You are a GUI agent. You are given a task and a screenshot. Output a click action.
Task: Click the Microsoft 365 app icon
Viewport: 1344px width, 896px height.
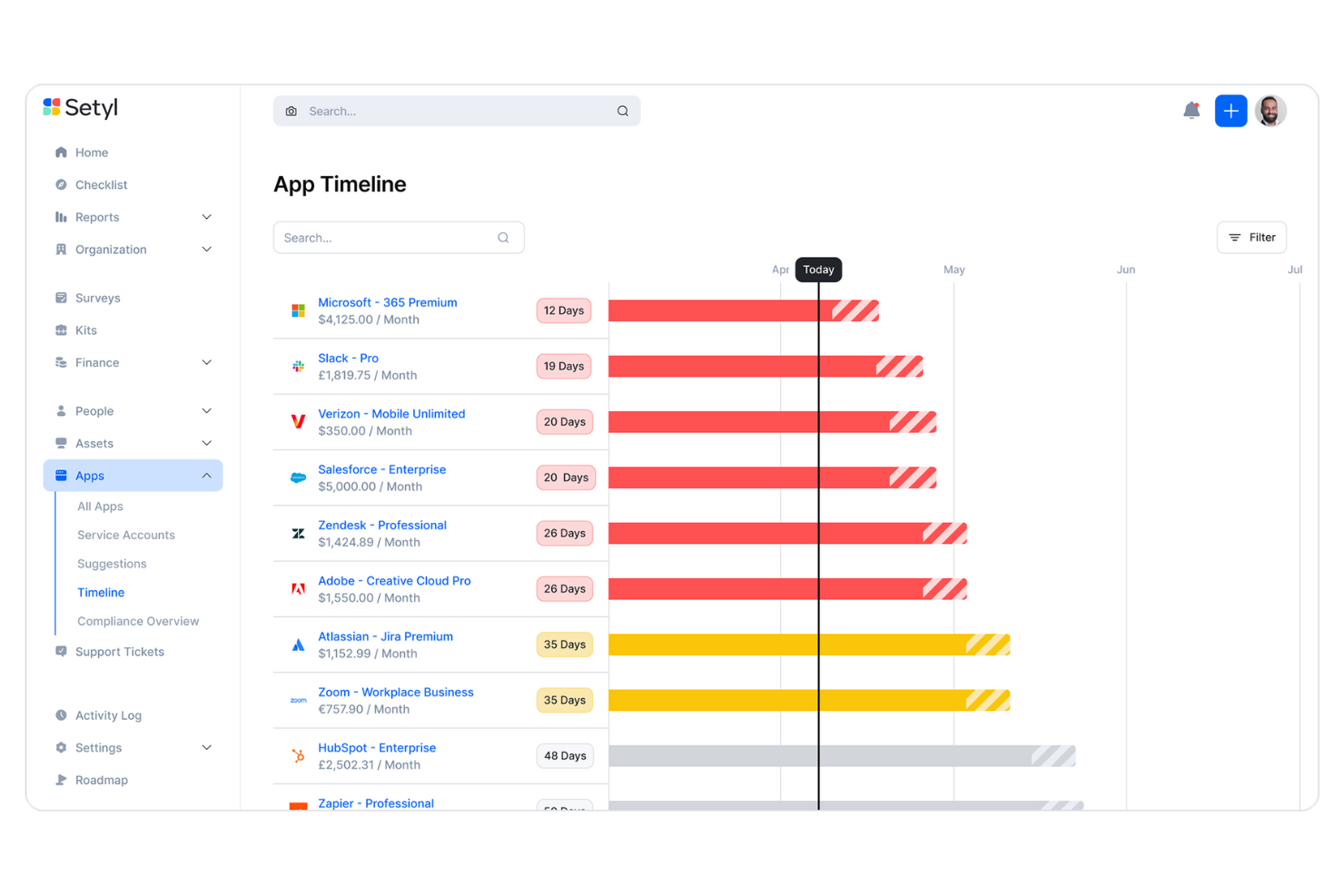coord(298,310)
